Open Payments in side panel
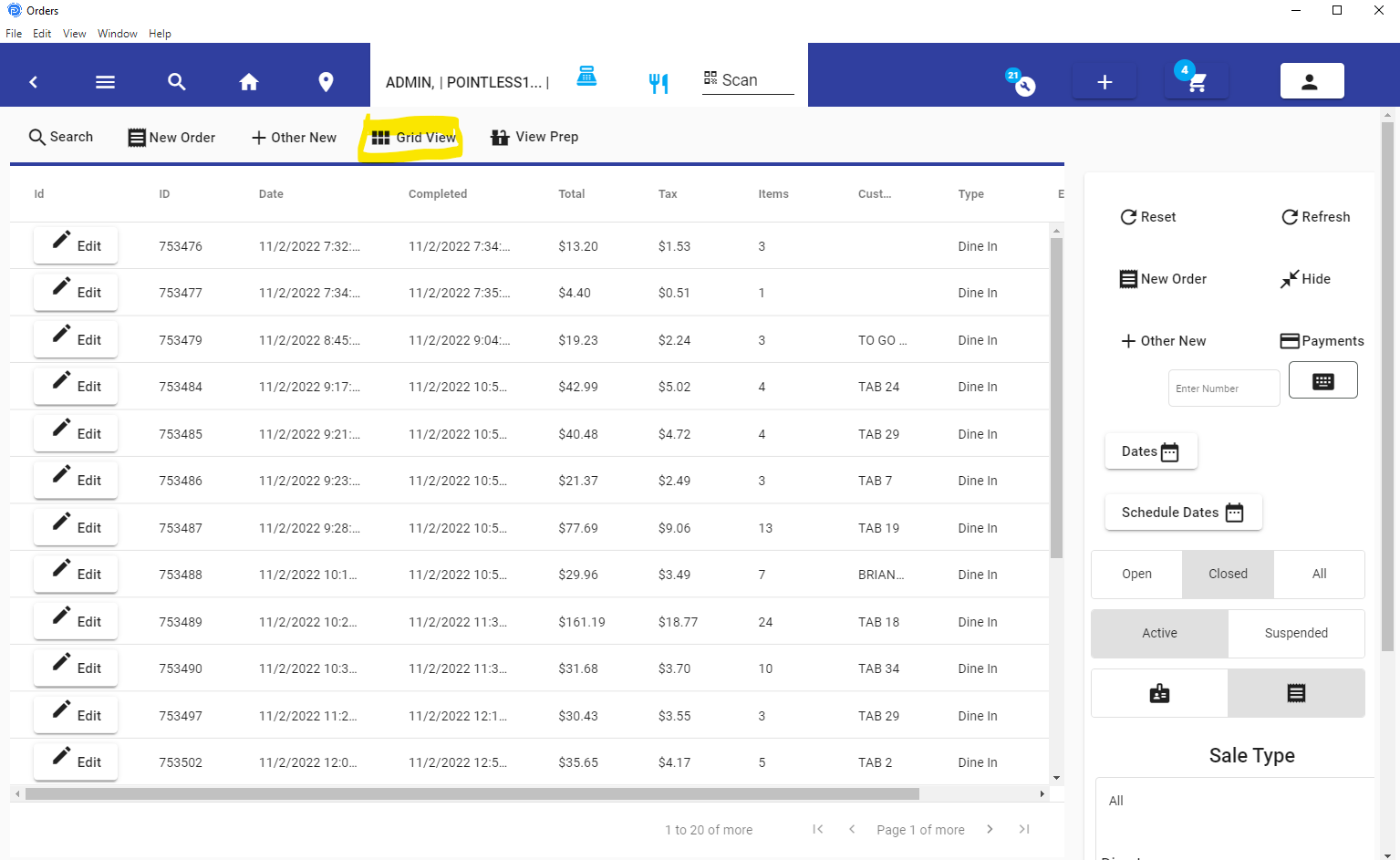The image size is (1400, 860). [1322, 341]
